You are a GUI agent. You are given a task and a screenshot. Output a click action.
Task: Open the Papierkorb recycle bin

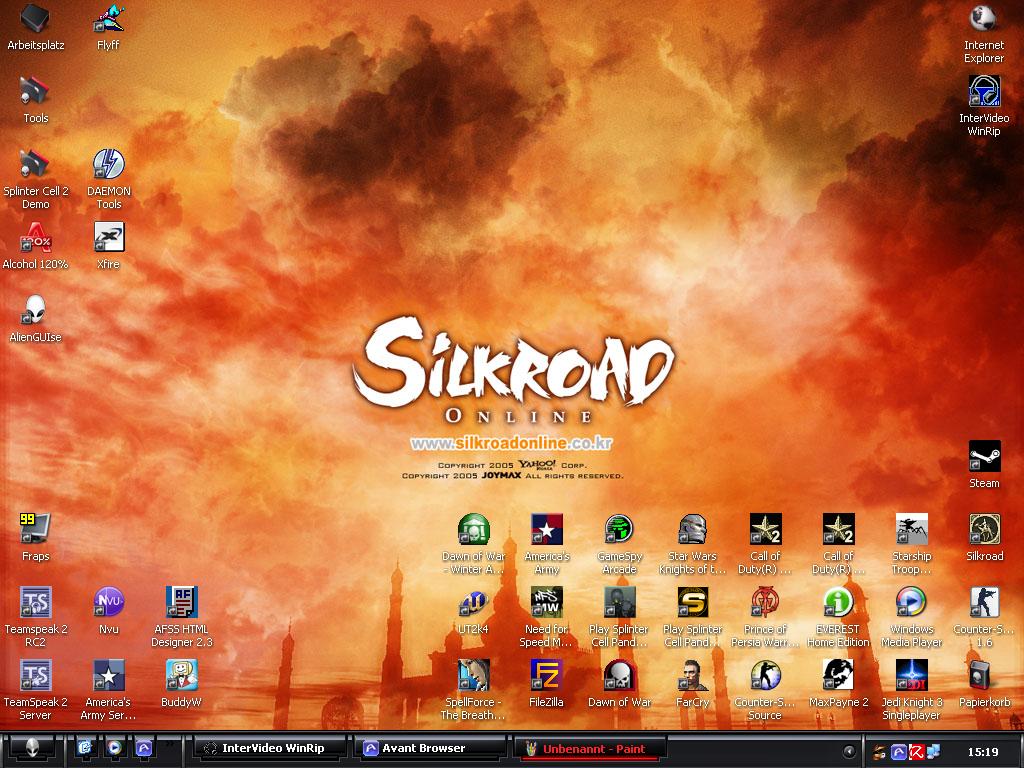coord(984,676)
